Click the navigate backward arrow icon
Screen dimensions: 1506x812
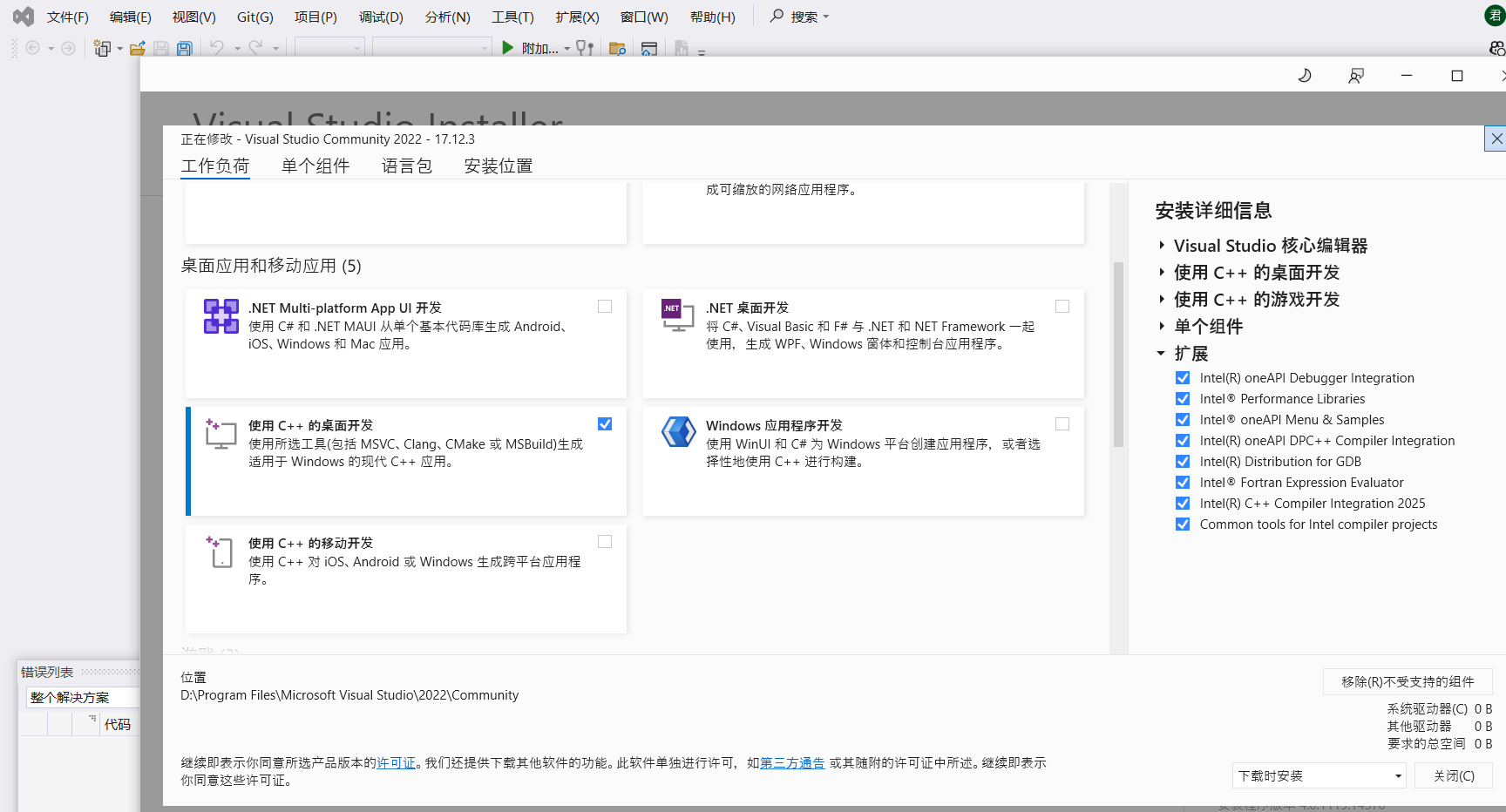tap(32, 48)
